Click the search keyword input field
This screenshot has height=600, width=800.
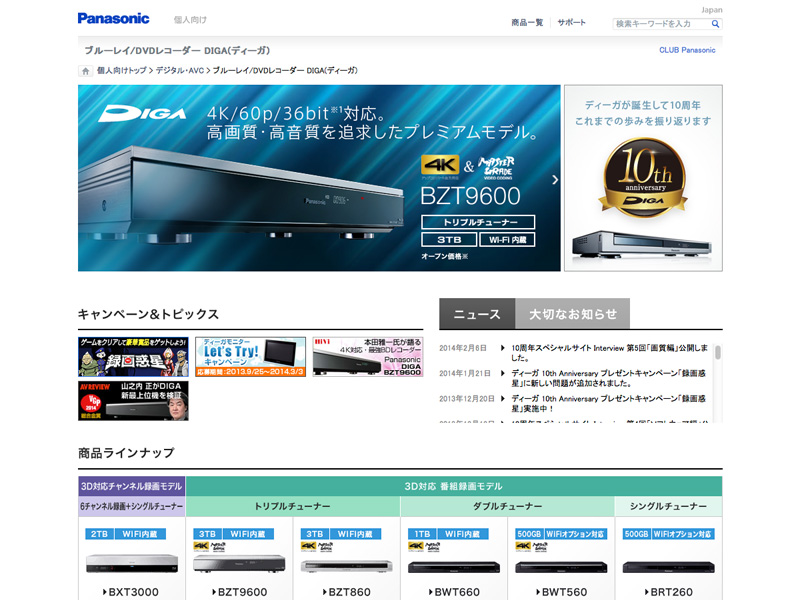(662, 23)
